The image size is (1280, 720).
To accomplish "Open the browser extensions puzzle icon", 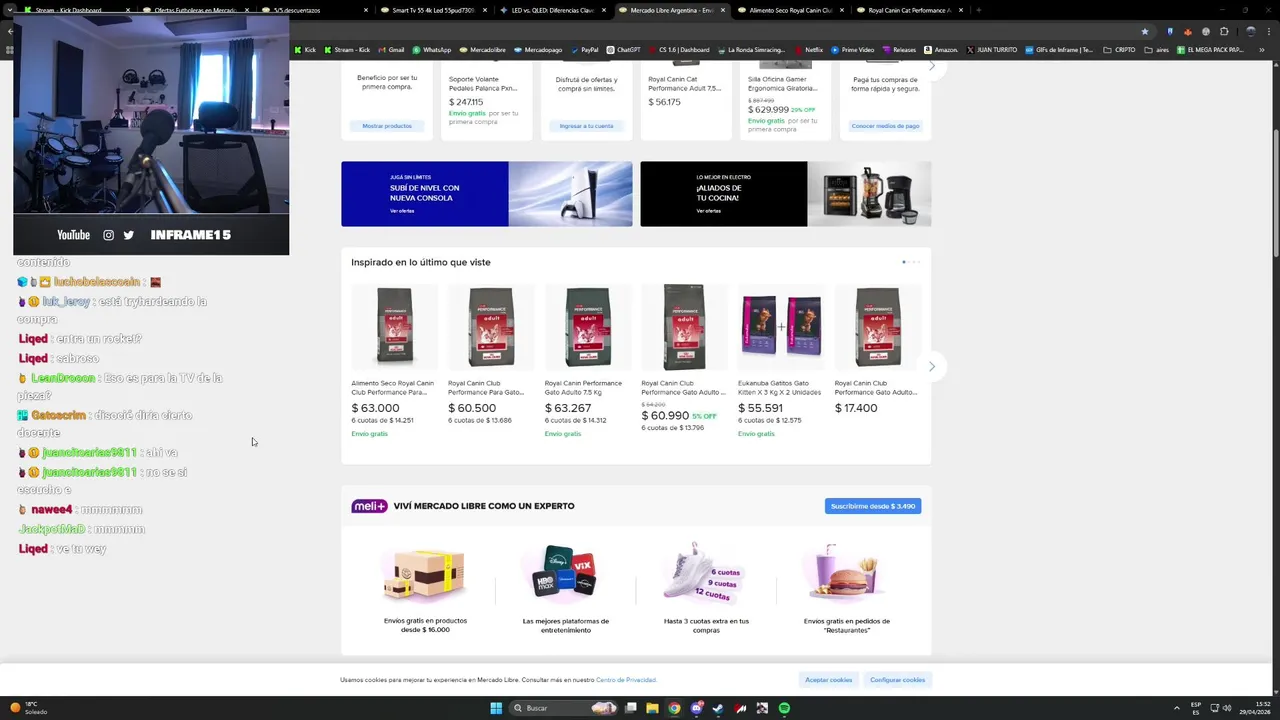I will (x=1223, y=31).
